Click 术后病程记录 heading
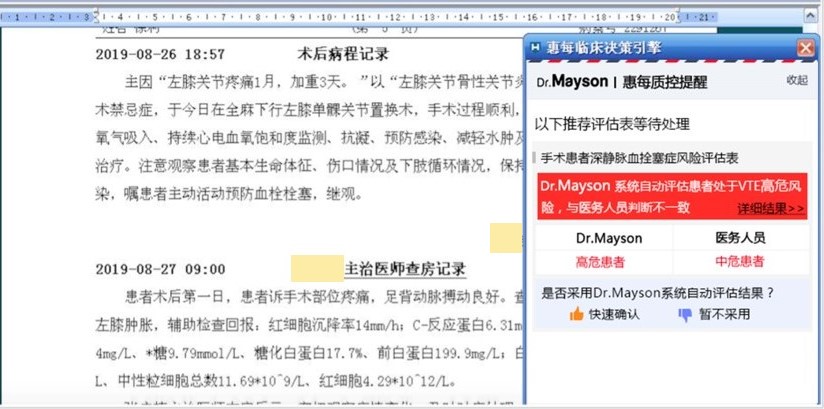The image size is (824, 409). [343, 54]
